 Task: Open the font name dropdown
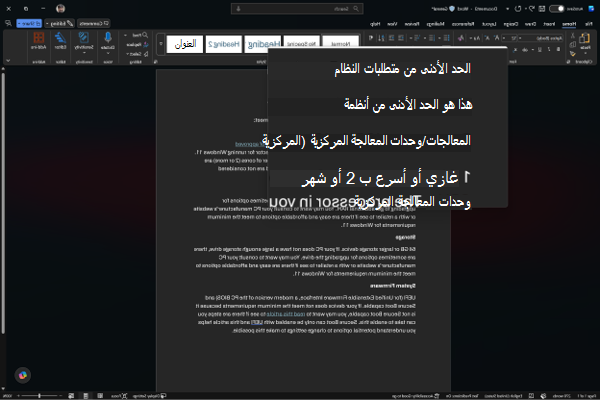coord(520,38)
